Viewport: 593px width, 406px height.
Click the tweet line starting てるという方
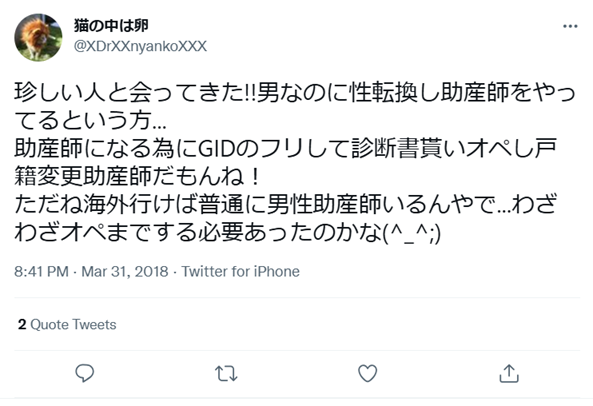(x=90, y=121)
